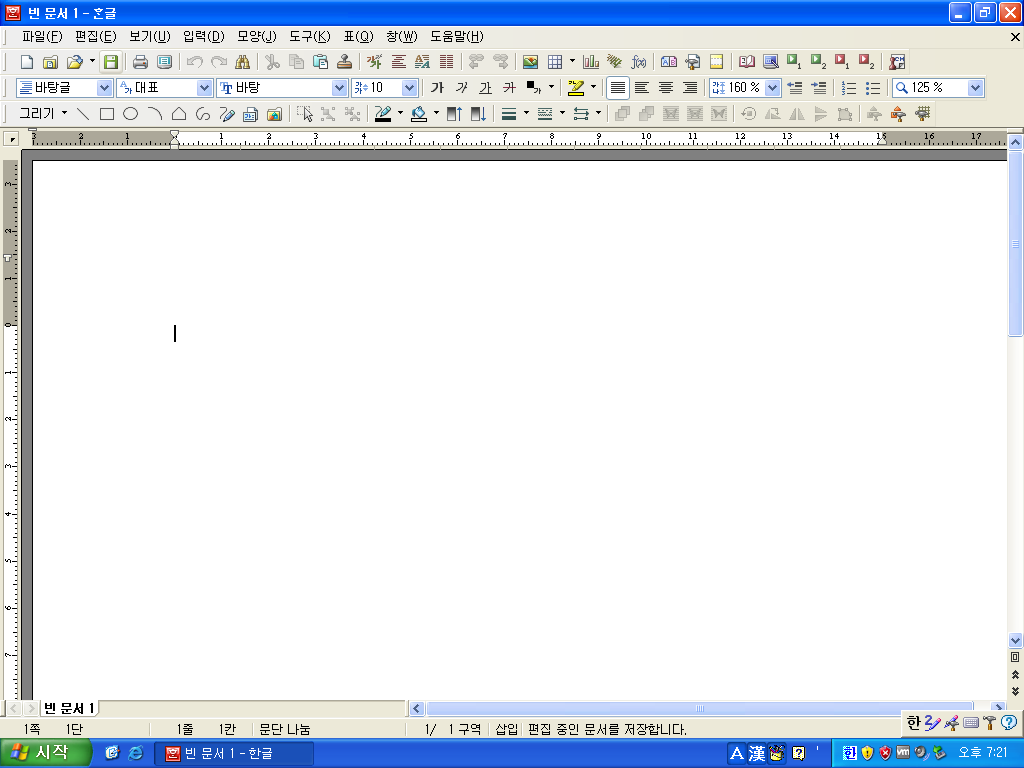Click the scissors cut icon
Screen dimensions: 1024x768
point(272,62)
